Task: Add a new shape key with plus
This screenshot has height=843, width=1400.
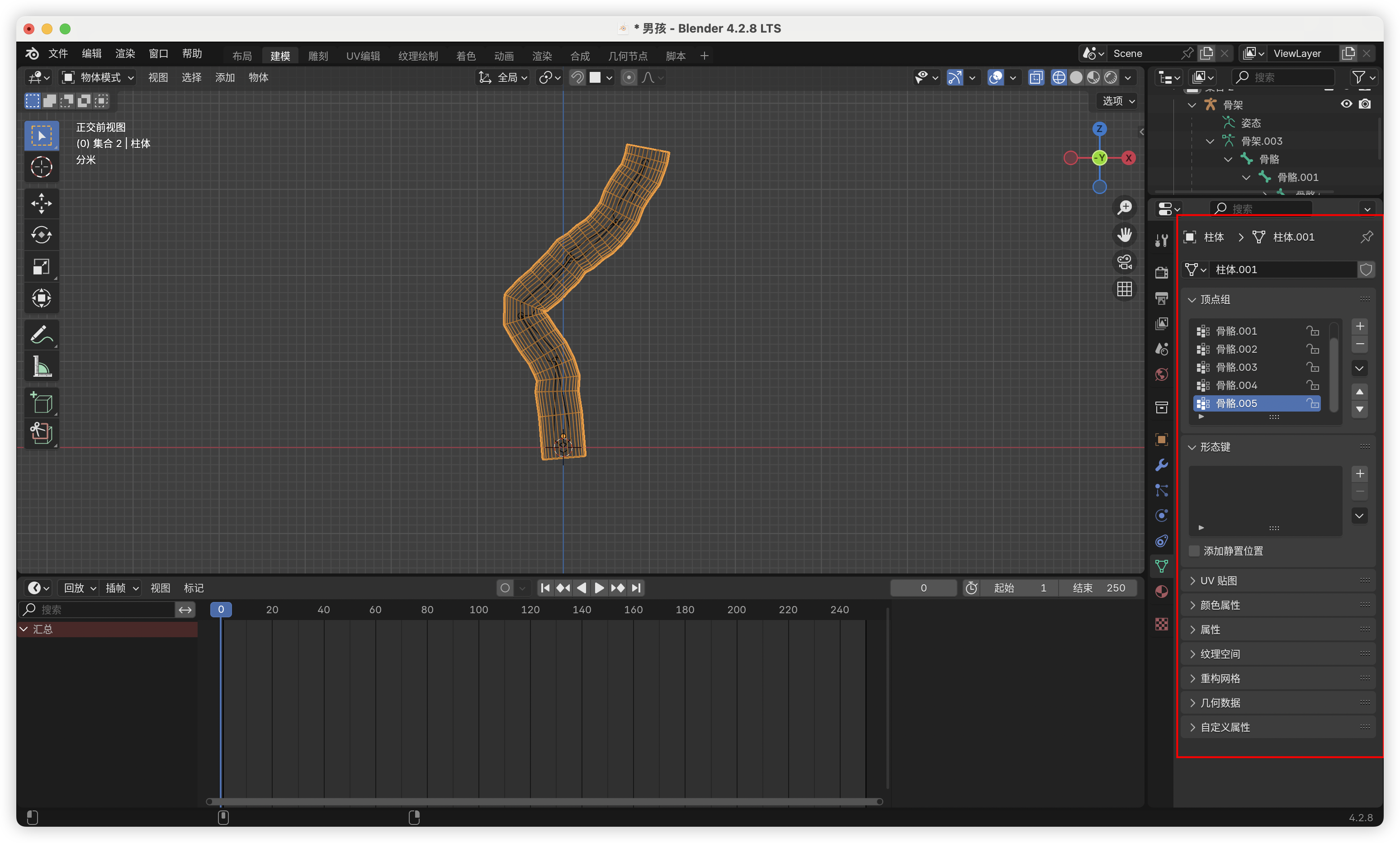Action: pos(1360,474)
